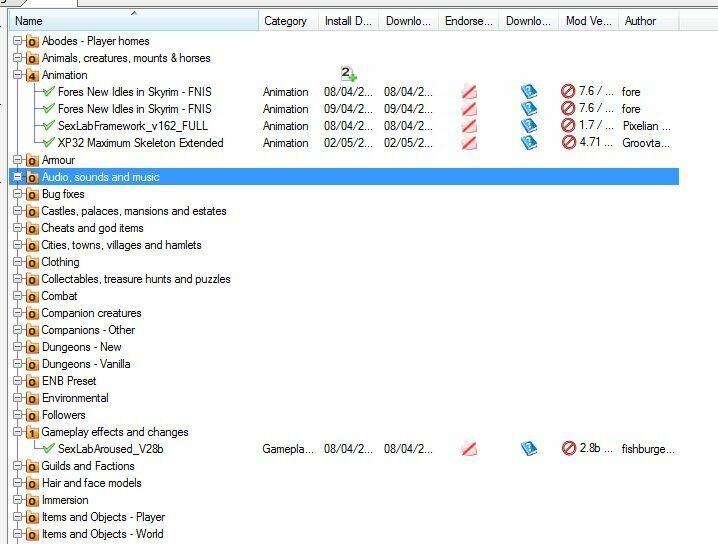Screen dimensions: 718x544
Task: Toggle expander for Followers category
Action: [17, 415]
